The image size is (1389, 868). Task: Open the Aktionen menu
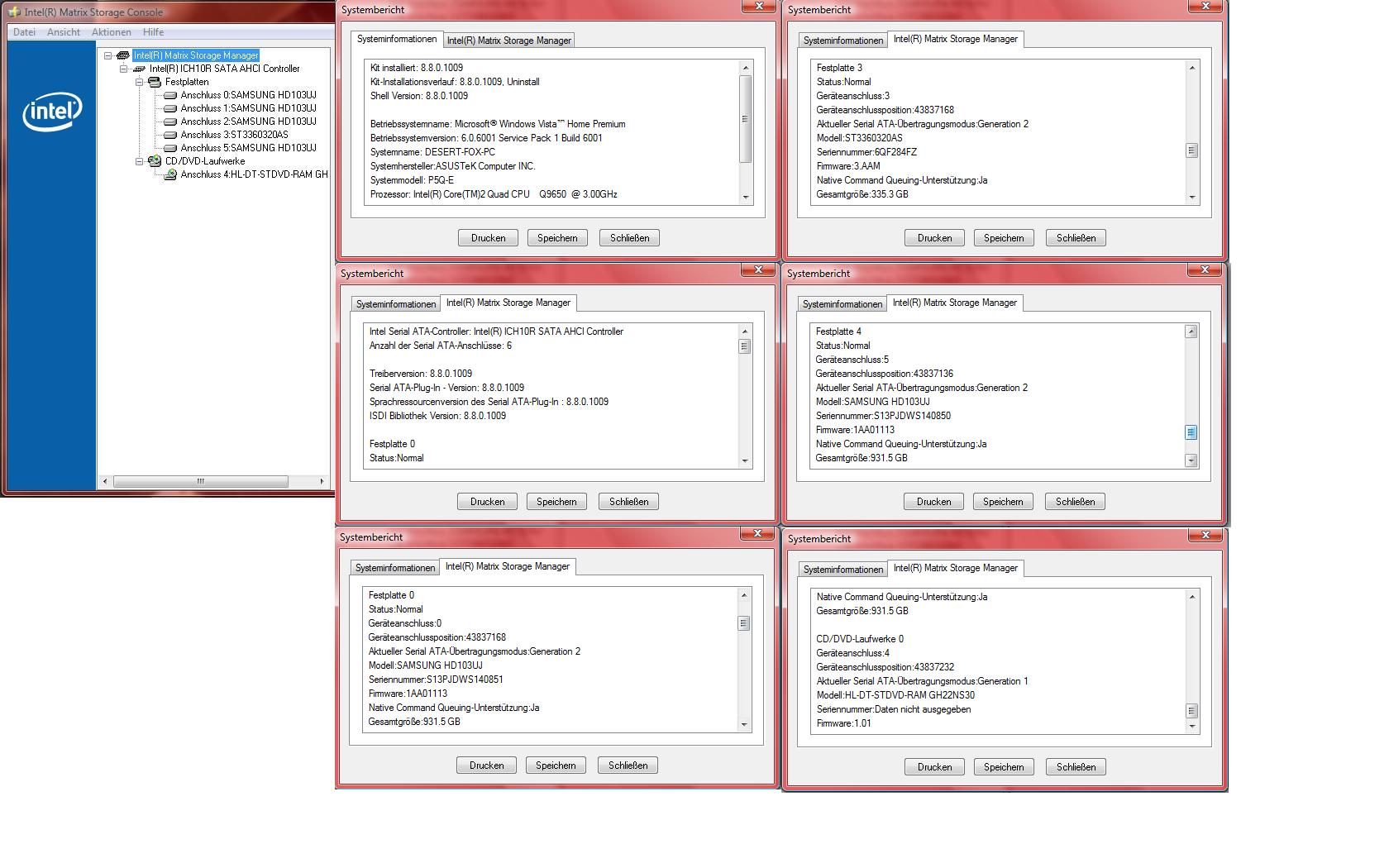(112, 32)
